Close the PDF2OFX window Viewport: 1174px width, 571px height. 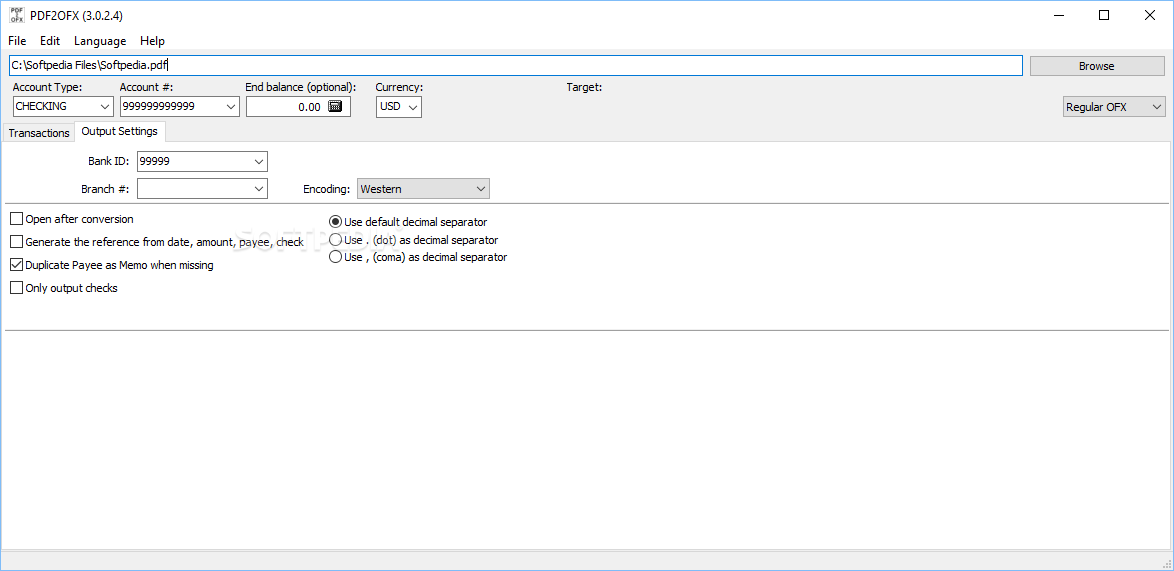pyautogui.click(x=1150, y=15)
